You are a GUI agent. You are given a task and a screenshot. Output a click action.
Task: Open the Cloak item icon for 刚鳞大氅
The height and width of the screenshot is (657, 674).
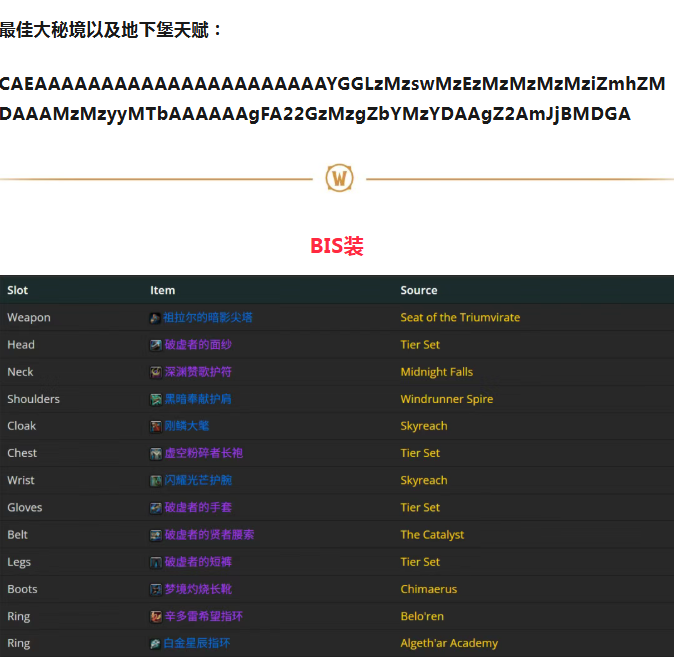156,426
